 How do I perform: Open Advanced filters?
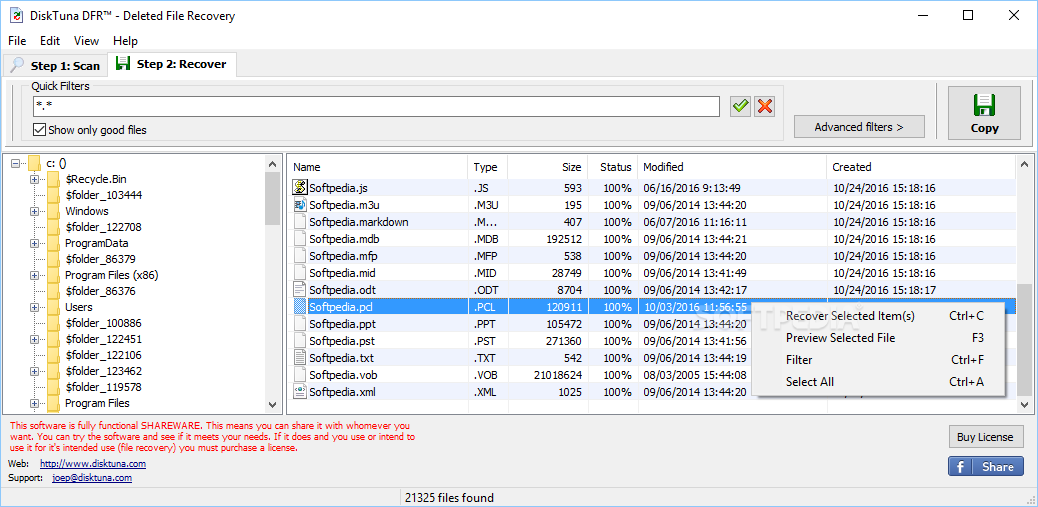[x=859, y=127]
